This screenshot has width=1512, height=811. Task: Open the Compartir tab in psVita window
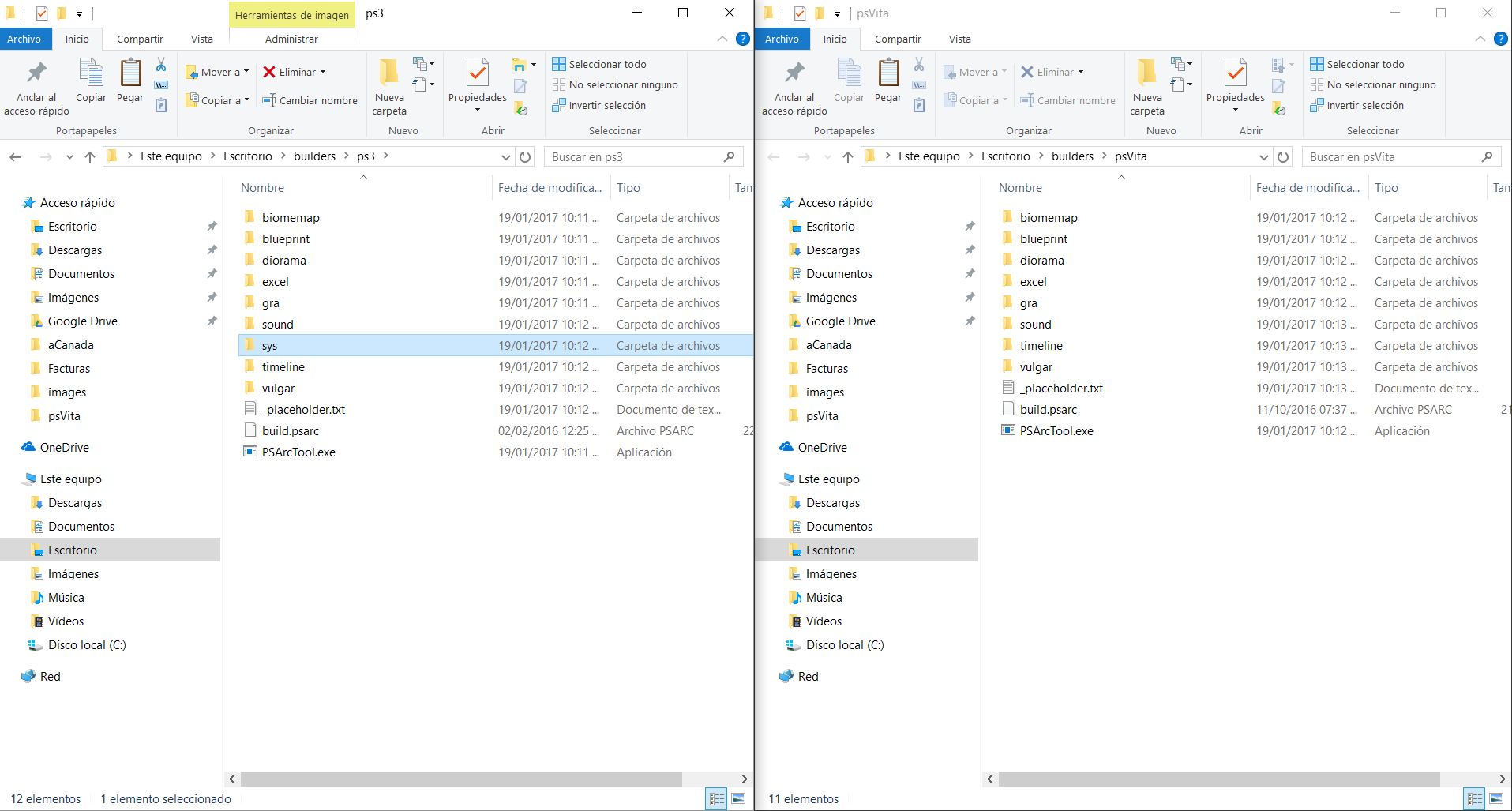[x=897, y=39]
